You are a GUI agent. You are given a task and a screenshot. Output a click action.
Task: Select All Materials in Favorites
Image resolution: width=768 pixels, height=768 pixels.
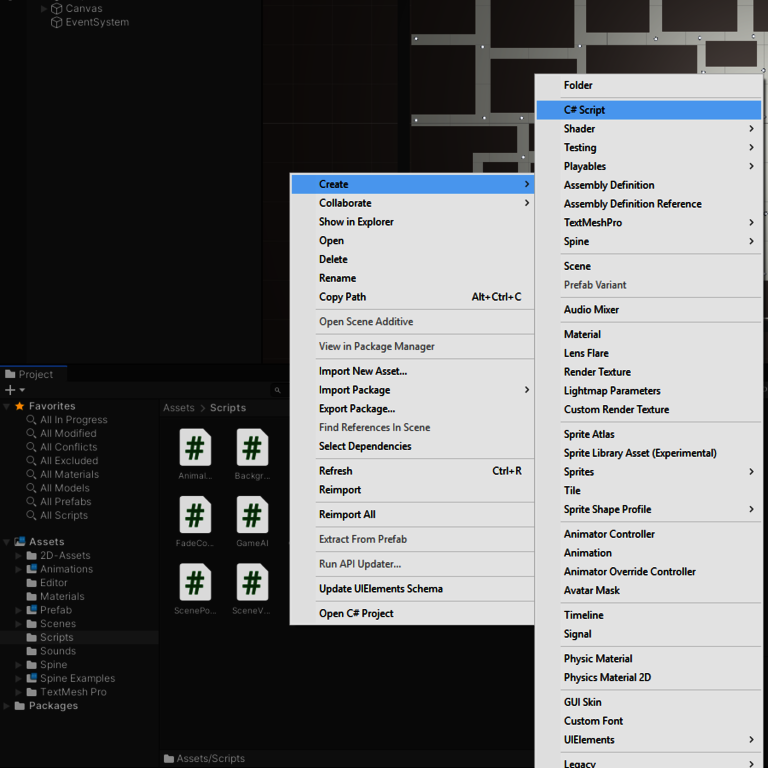70,474
